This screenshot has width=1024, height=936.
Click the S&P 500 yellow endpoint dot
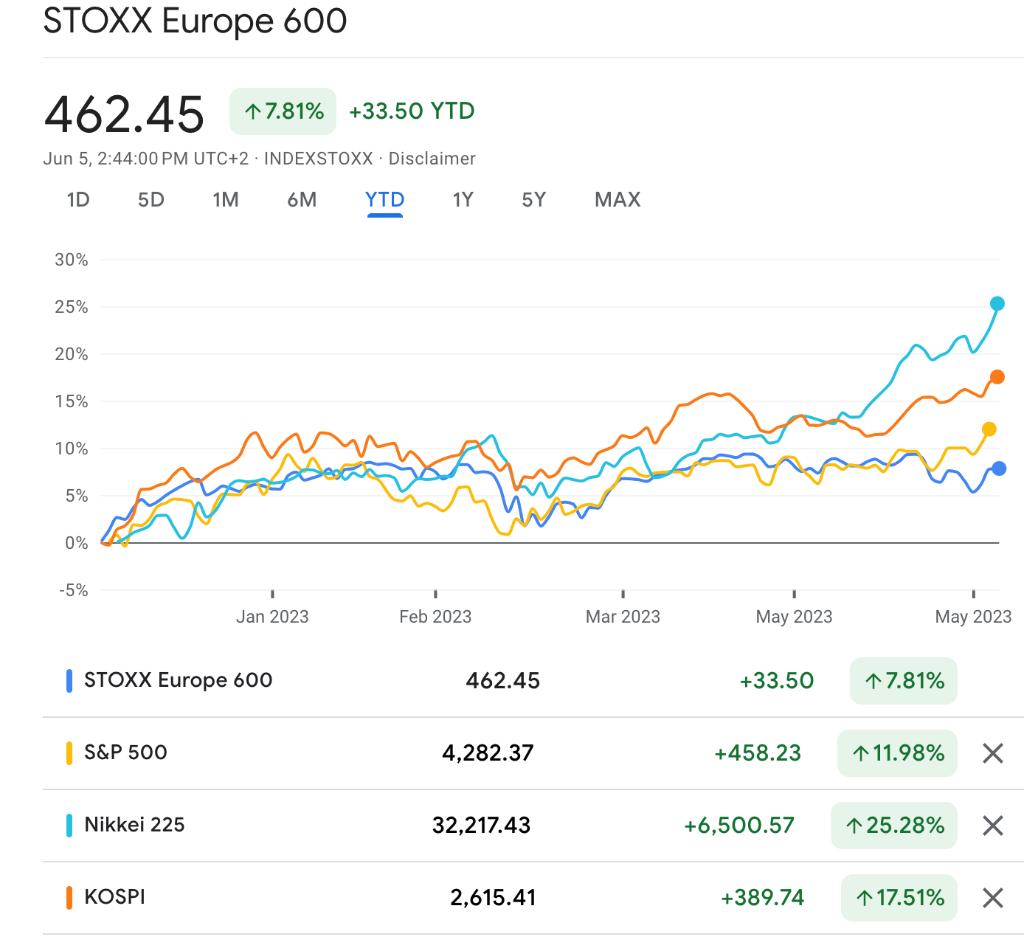[990, 429]
